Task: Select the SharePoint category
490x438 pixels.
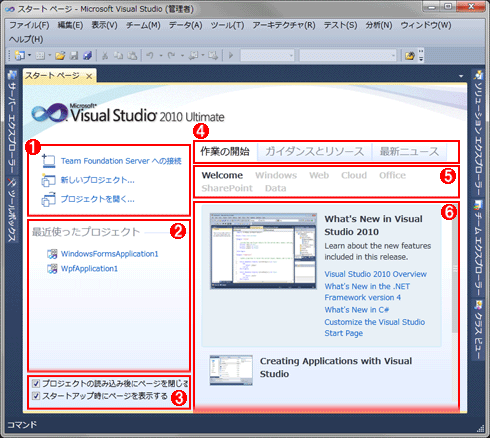Action: tap(227, 188)
